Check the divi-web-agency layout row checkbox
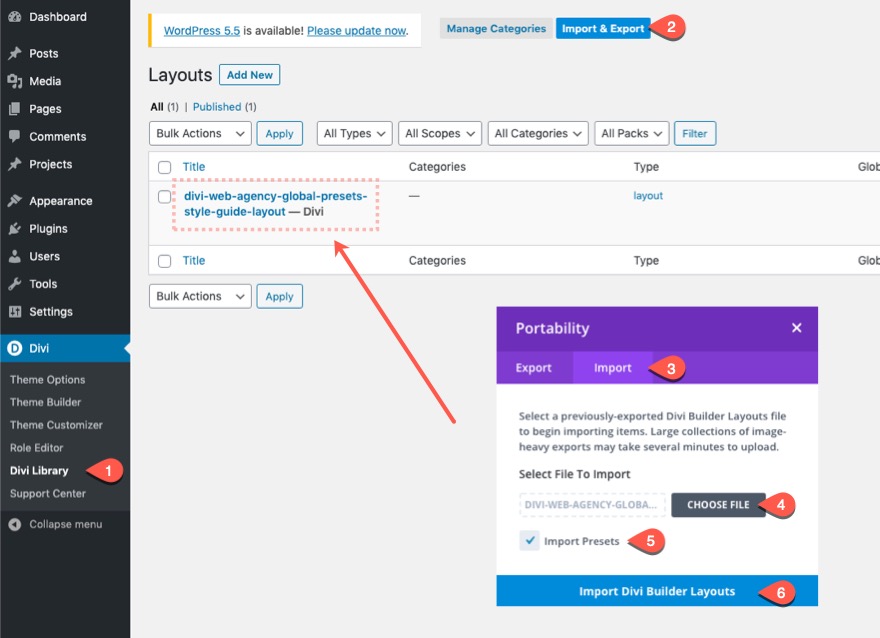The image size is (880, 638). 164,196
